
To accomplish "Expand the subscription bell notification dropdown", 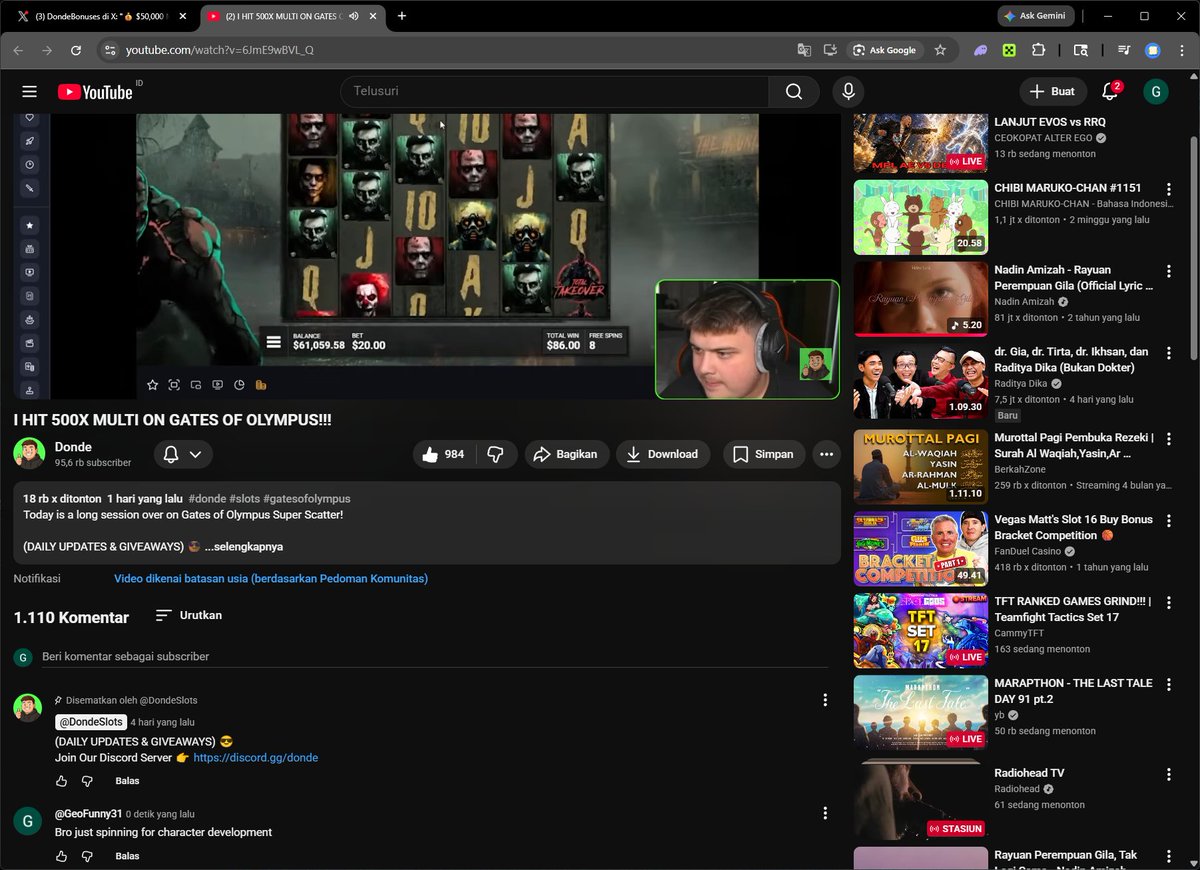I will (x=183, y=454).
